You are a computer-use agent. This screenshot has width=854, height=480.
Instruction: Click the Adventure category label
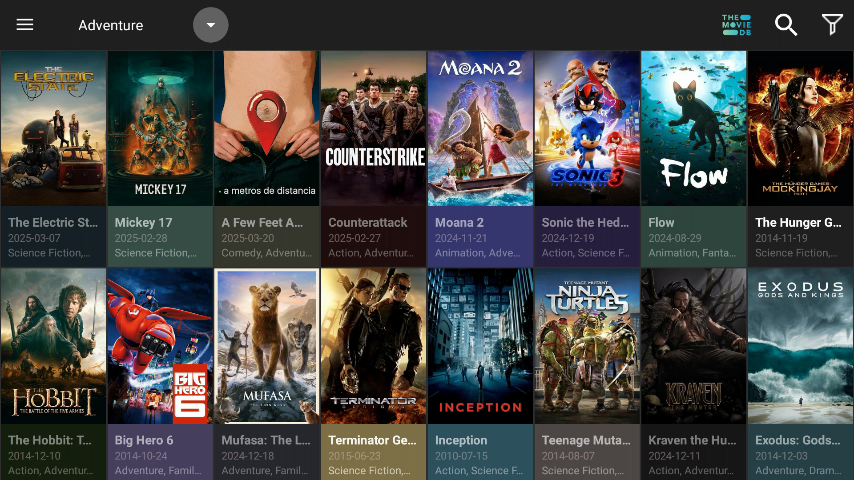[x=111, y=25]
